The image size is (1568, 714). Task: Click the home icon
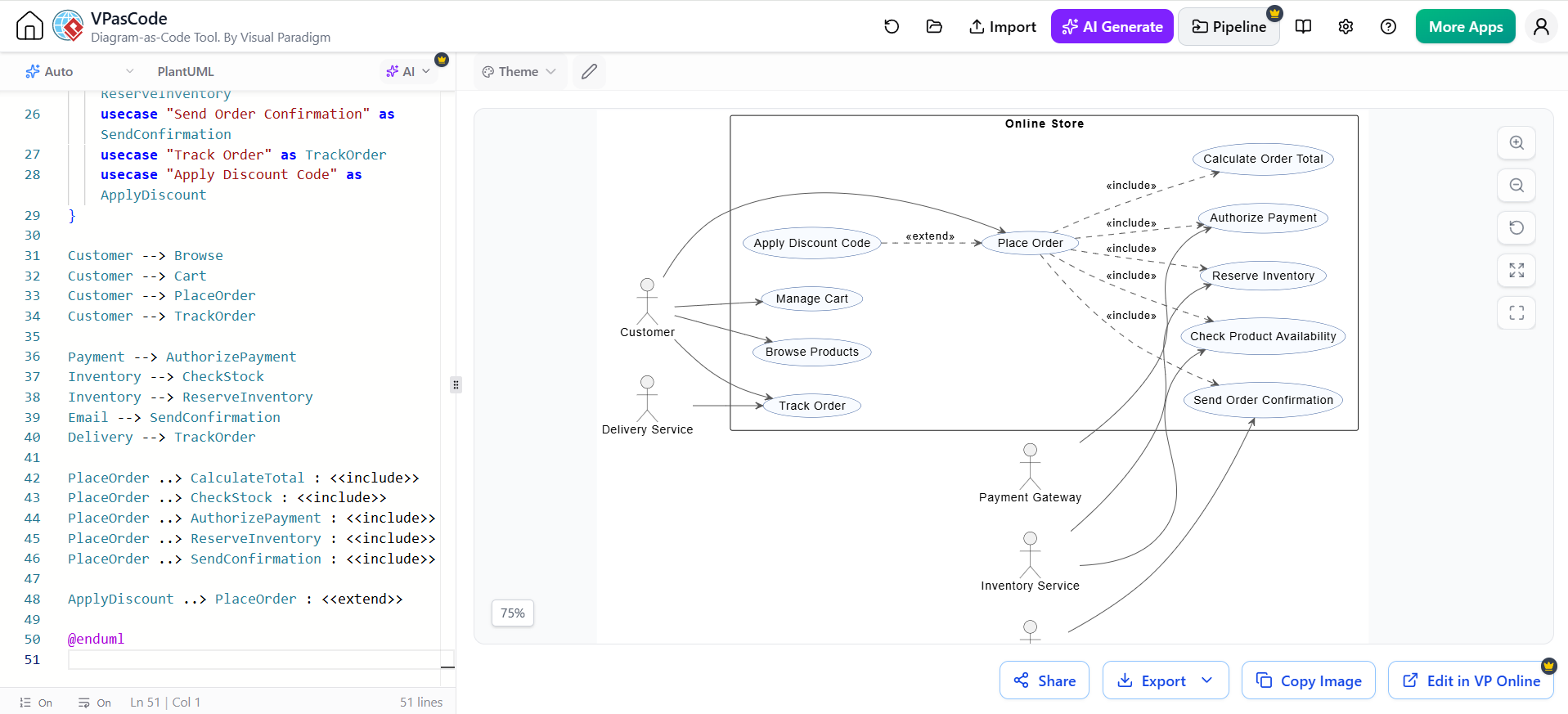click(29, 26)
